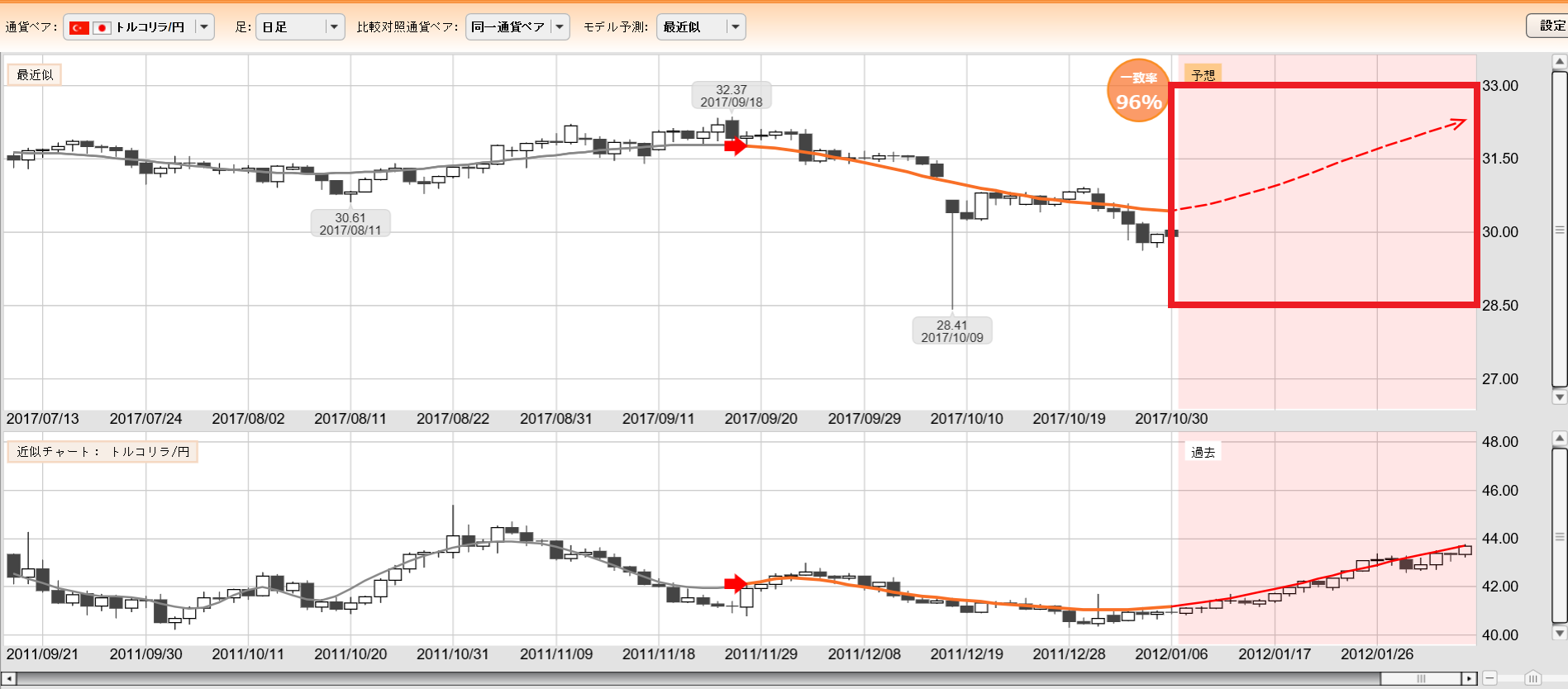Click the 2011/09/21 date on the axis
1568x689 pixels.
[x=43, y=654]
